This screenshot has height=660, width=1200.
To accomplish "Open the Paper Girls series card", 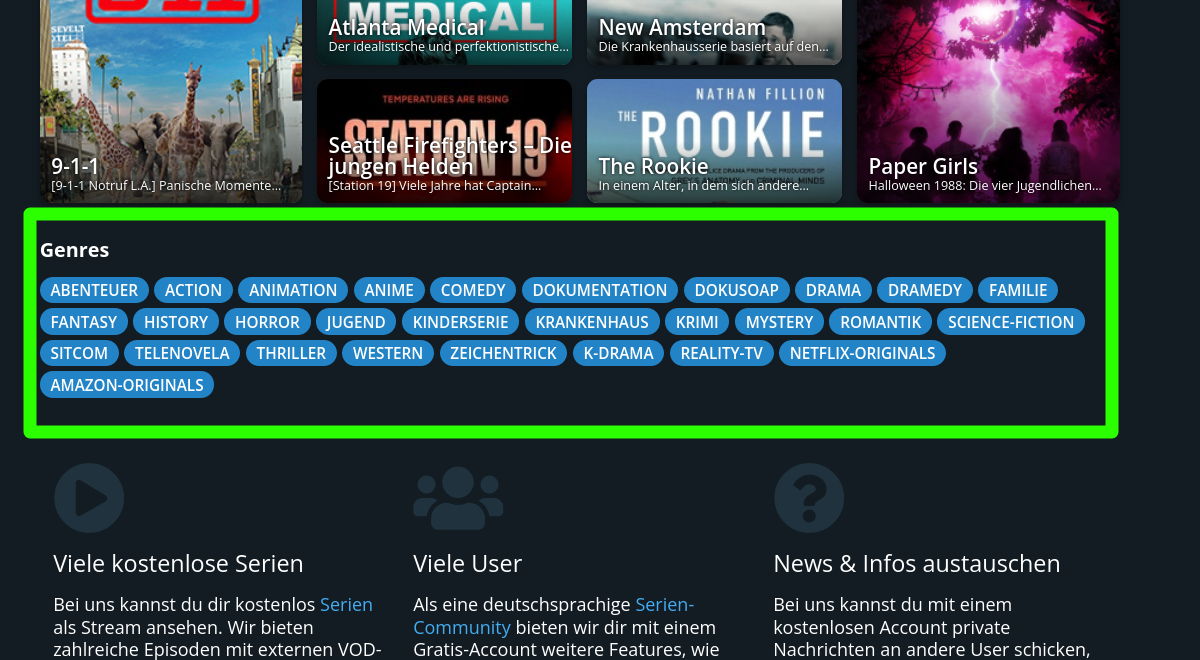I will click(988, 100).
